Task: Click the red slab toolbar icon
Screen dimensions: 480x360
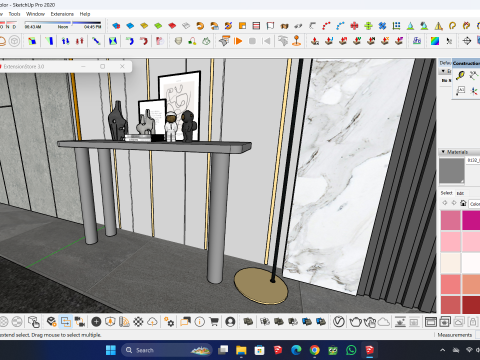Action: [172, 26]
